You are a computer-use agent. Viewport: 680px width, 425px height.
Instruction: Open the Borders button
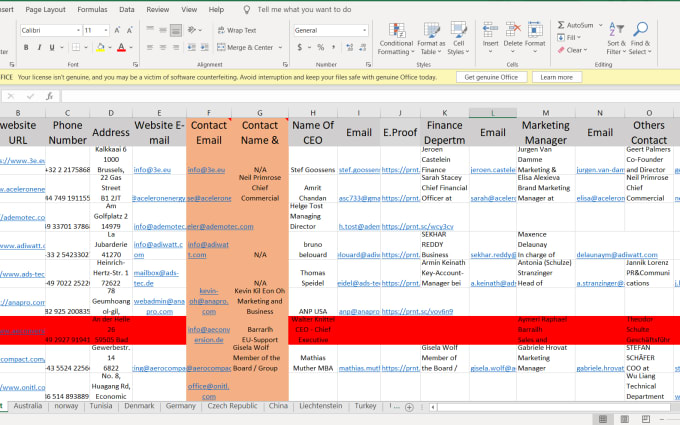coord(76,47)
